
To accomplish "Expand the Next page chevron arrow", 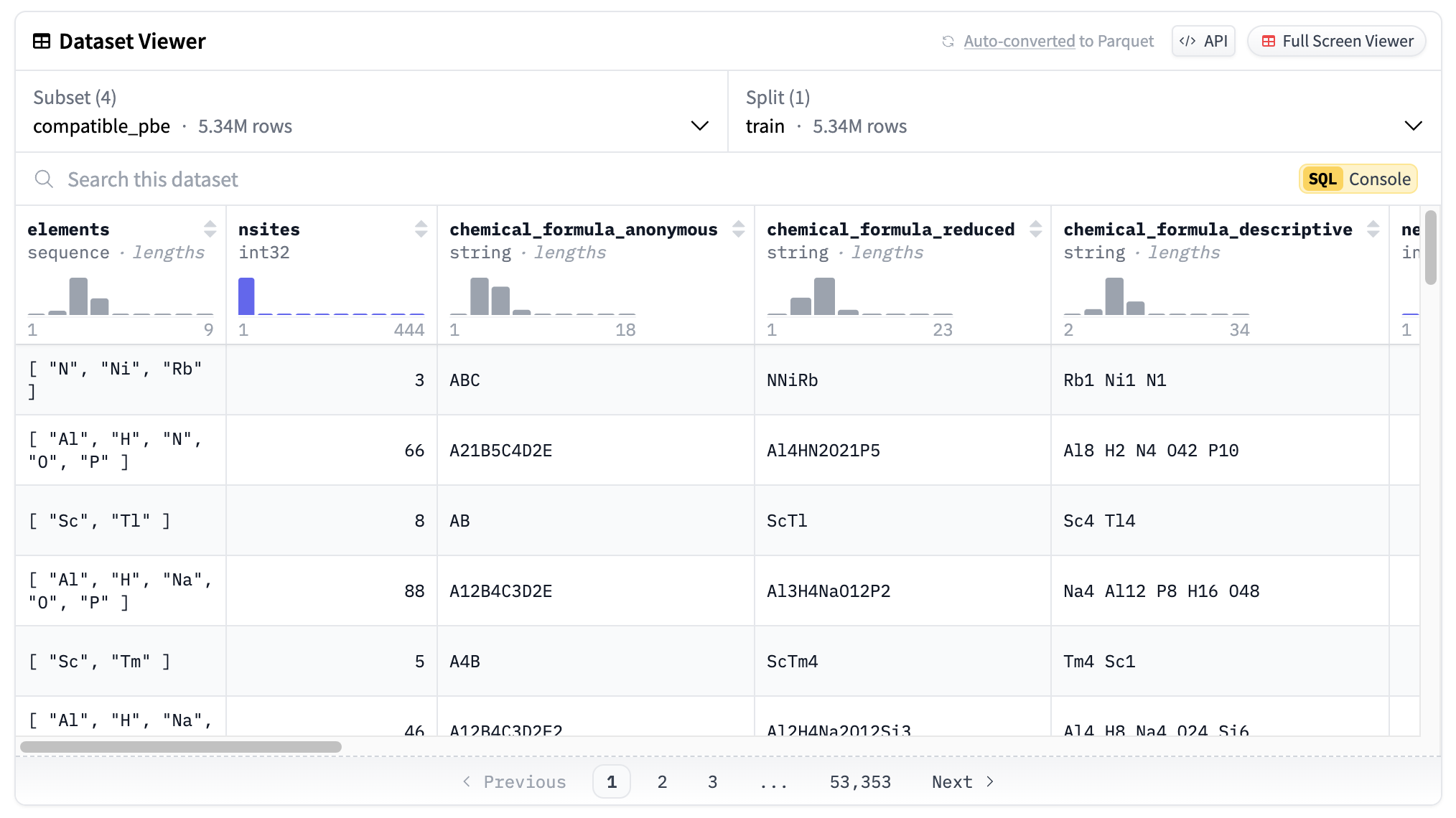I will pos(989,781).
